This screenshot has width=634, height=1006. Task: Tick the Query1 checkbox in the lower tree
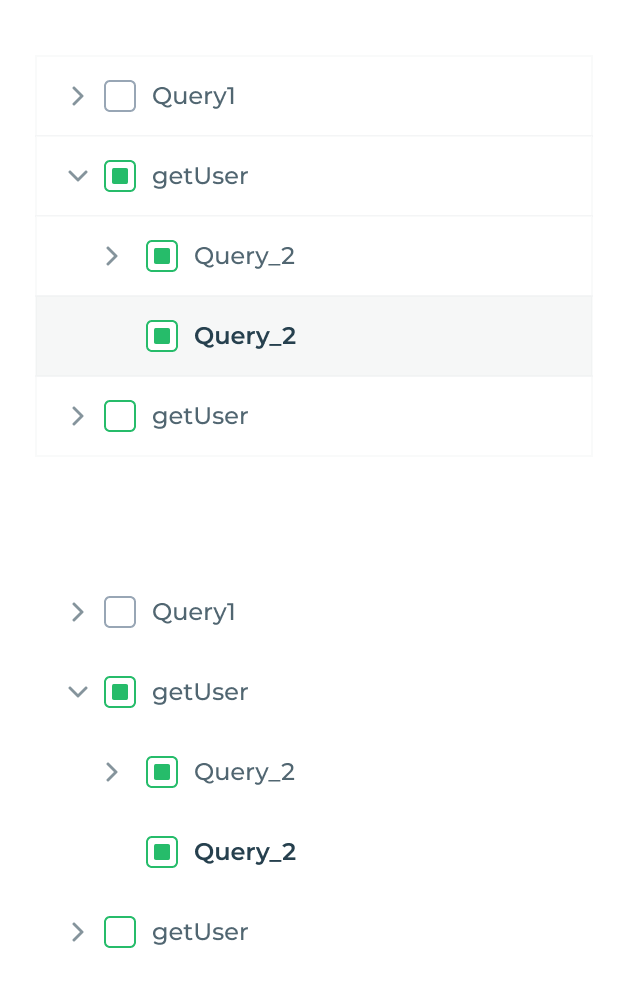(x=120, y=612)
